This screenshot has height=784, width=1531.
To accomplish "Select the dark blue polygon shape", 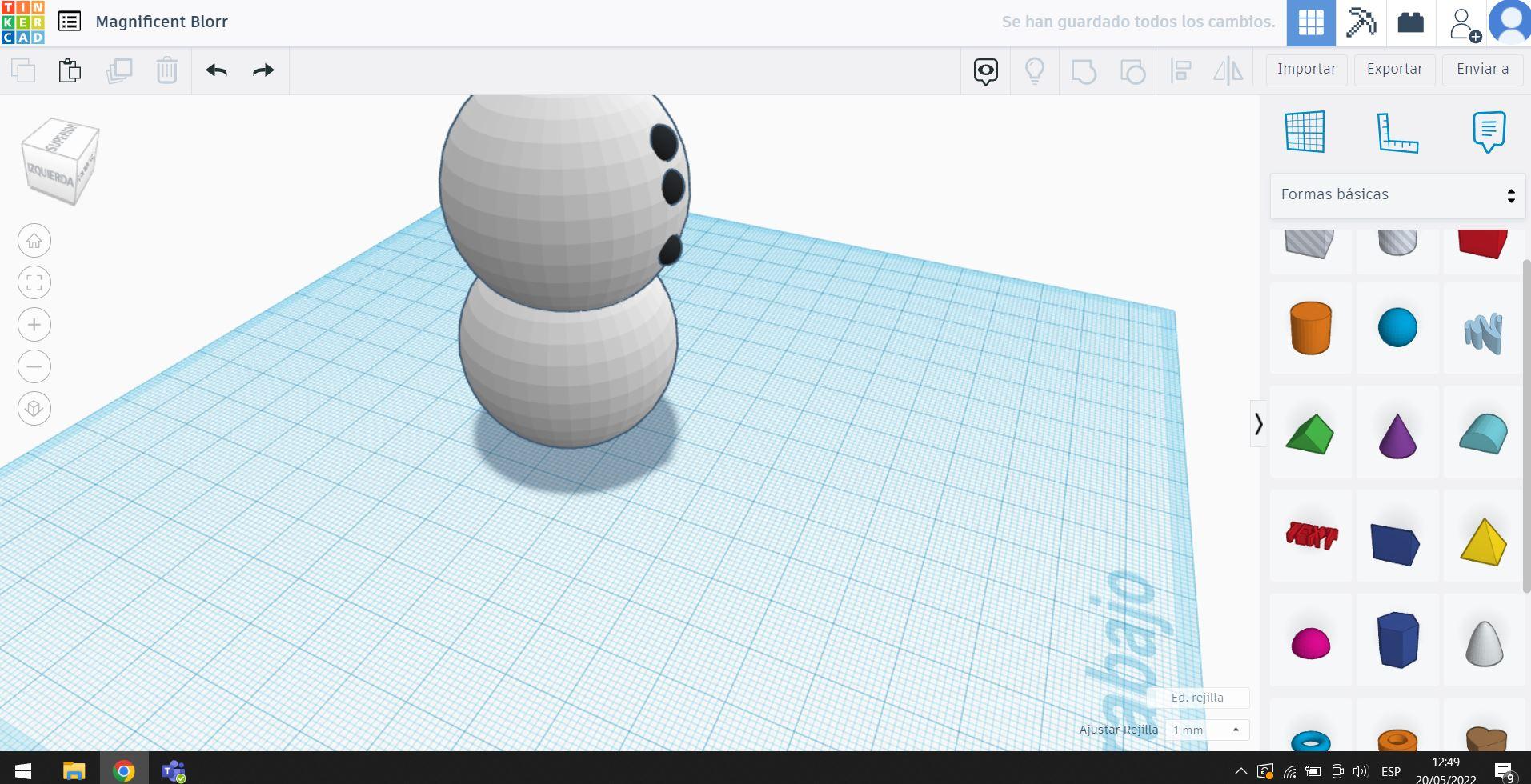I will (x=1397, y=640).
